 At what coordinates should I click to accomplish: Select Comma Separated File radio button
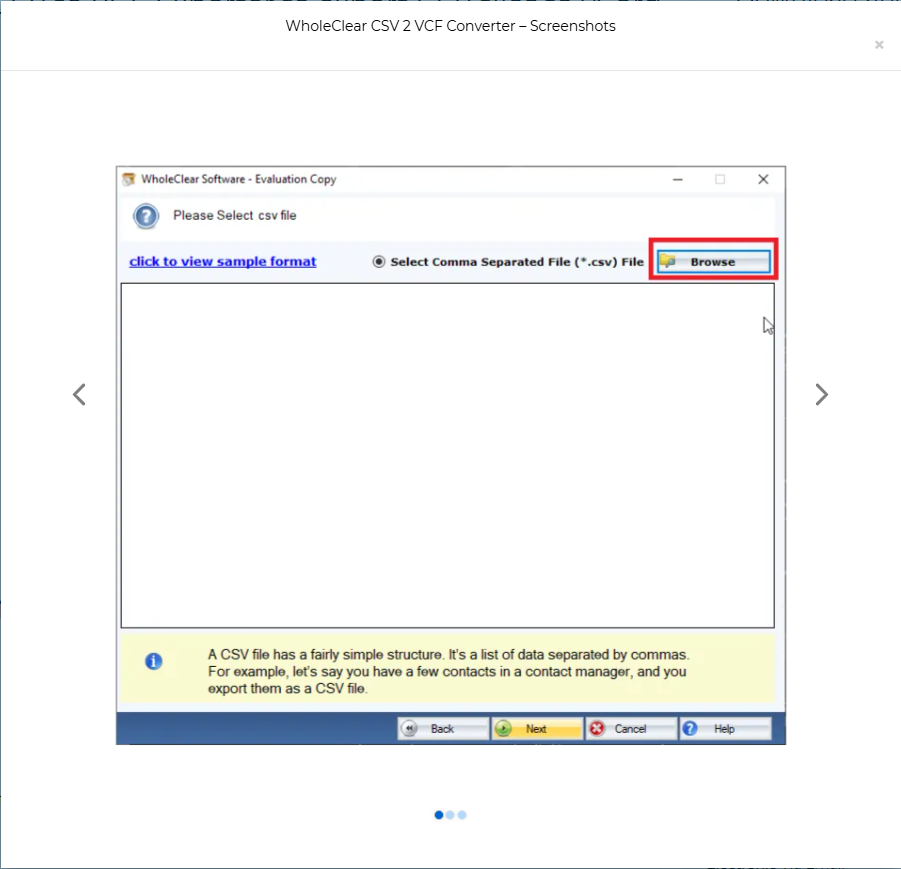[379, 262]
